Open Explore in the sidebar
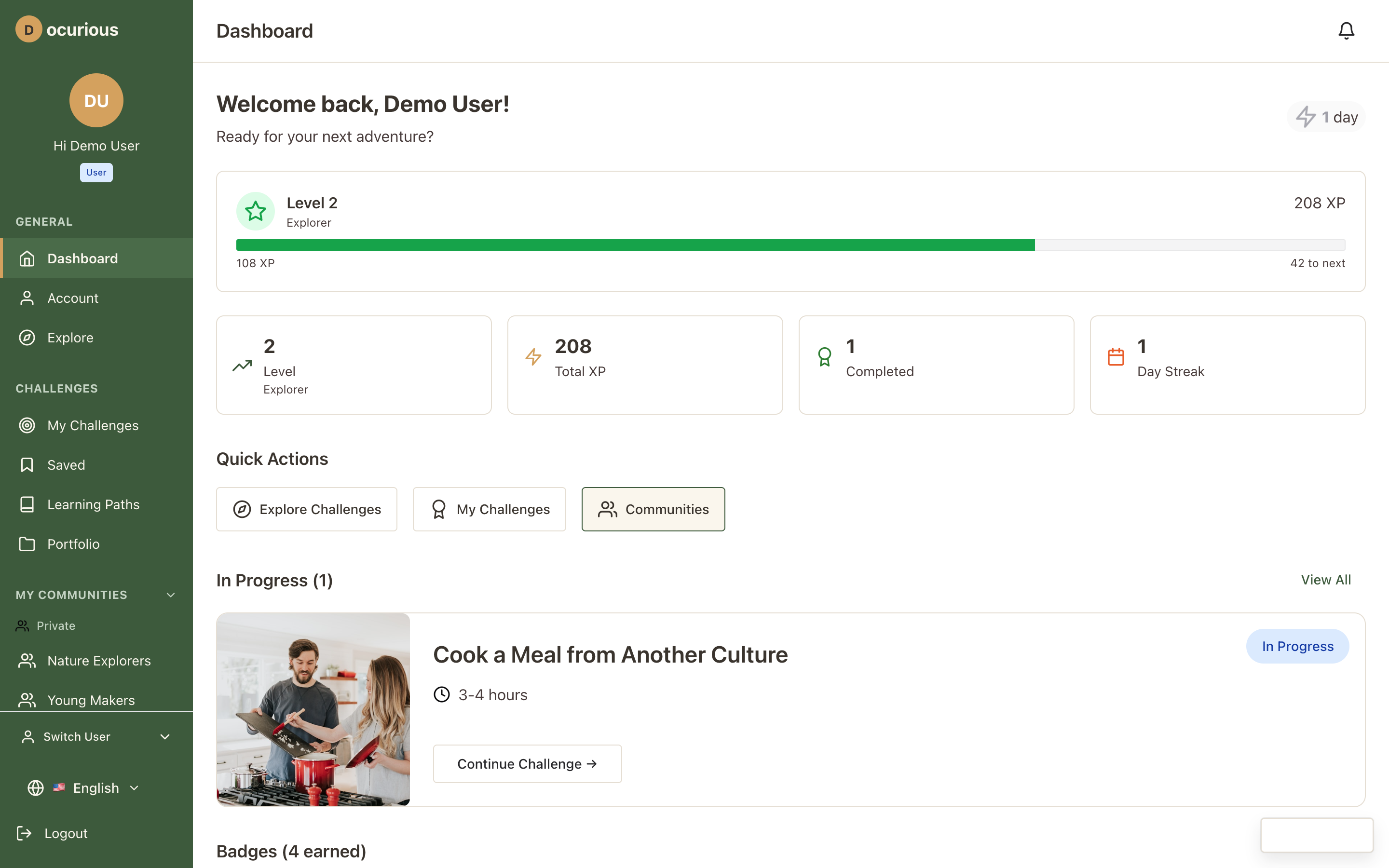Screen dimensions: 1389x868 (70, 338)
